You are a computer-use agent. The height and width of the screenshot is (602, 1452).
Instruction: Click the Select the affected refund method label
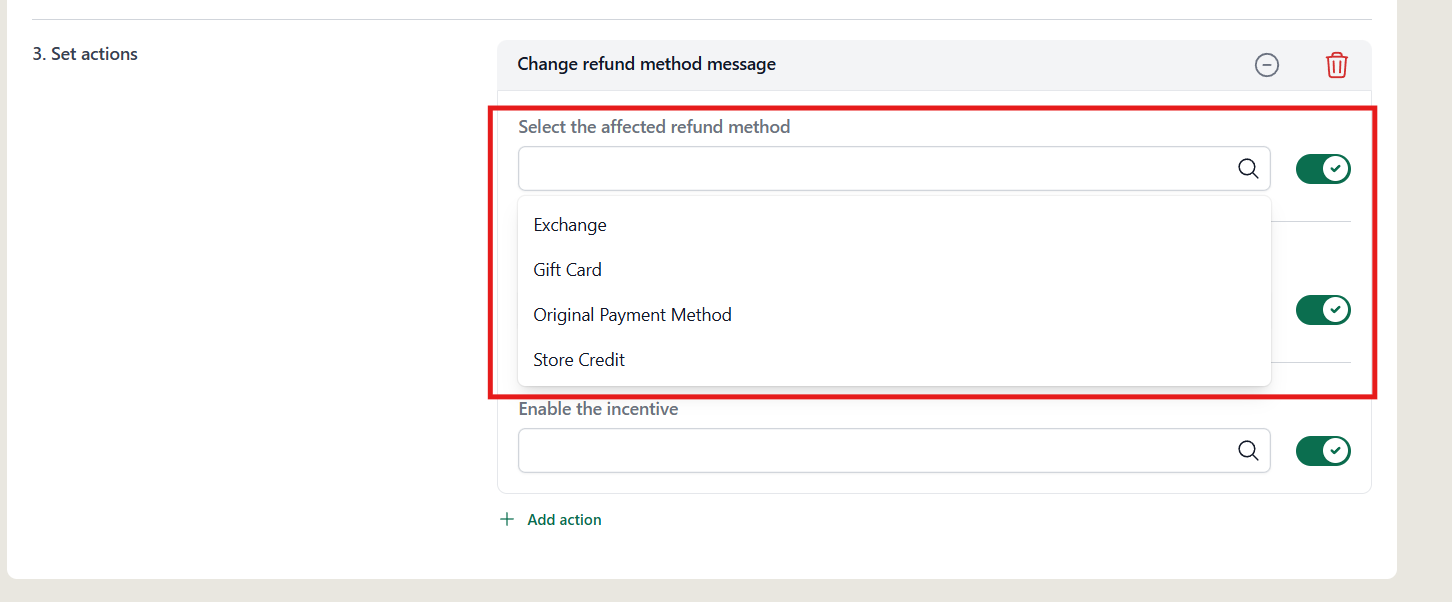654,127
